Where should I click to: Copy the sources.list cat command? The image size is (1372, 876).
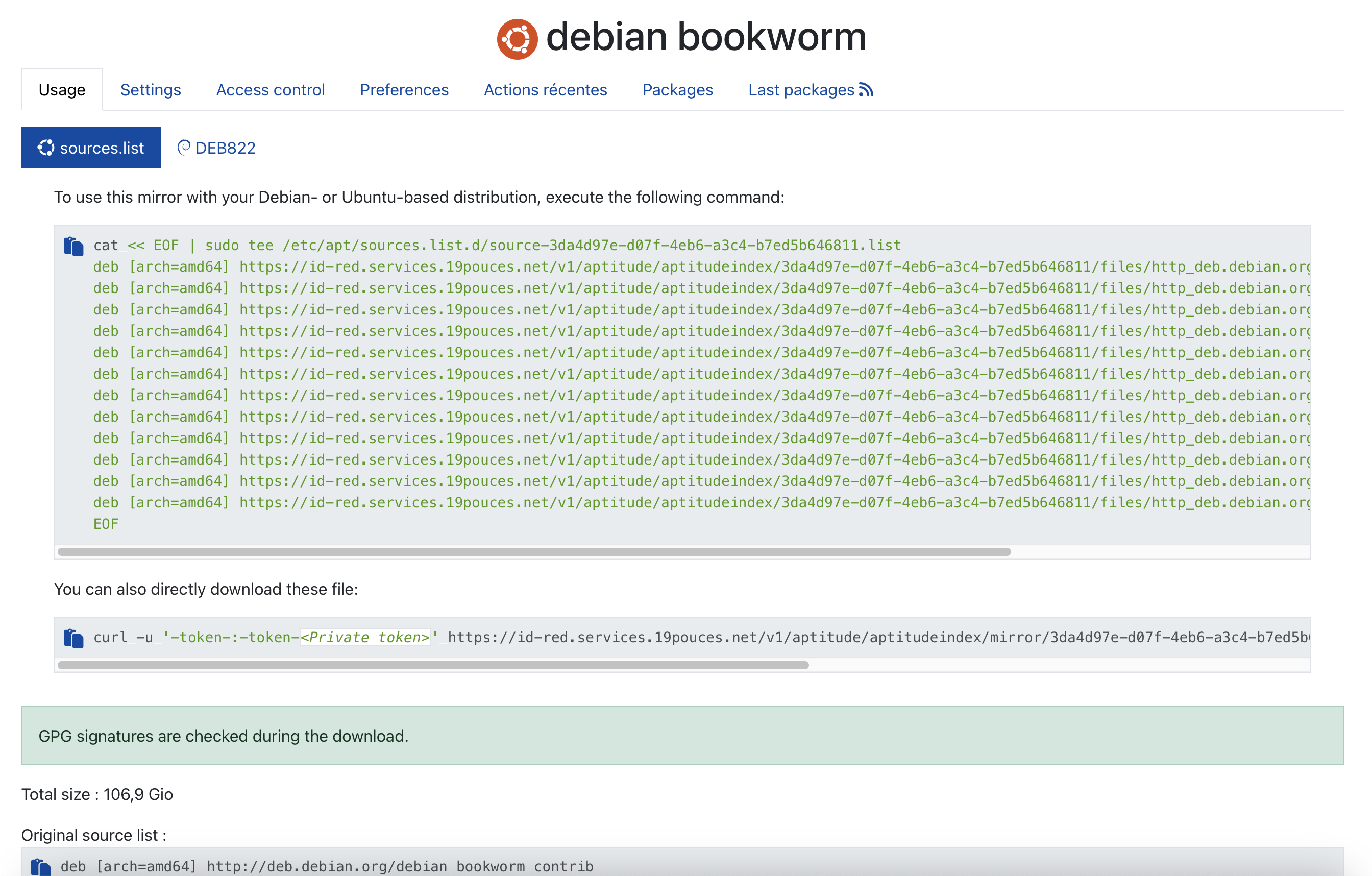(73, 246)
